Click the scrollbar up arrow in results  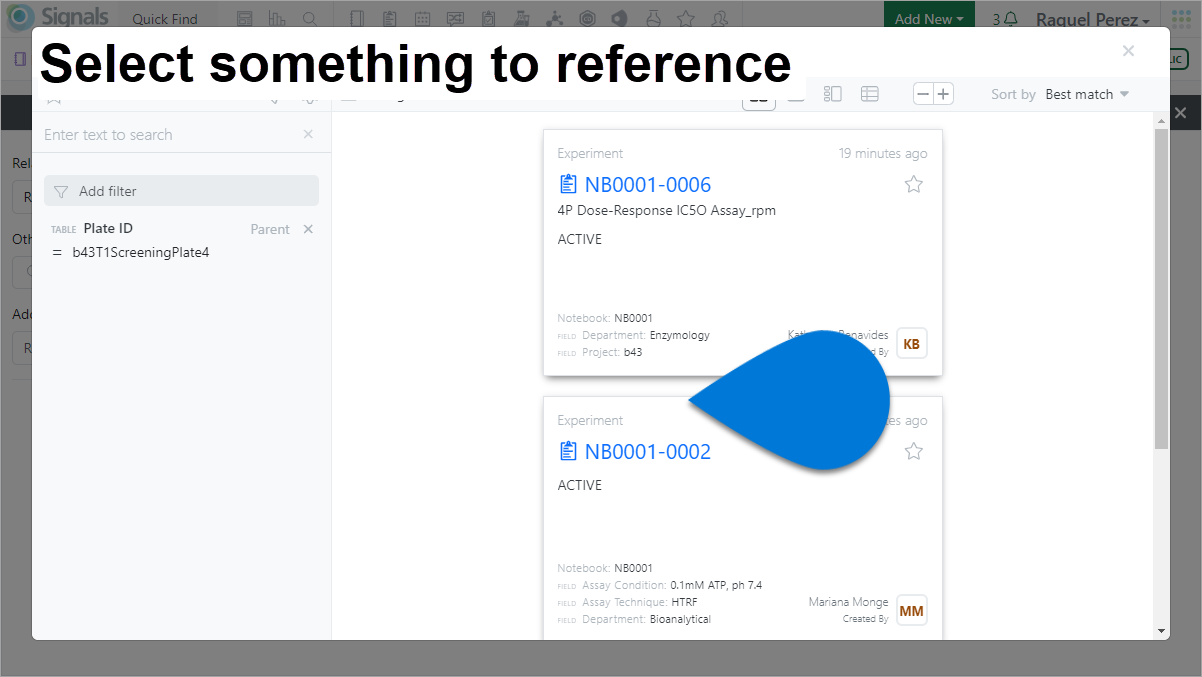click(x=1161, y=120)
